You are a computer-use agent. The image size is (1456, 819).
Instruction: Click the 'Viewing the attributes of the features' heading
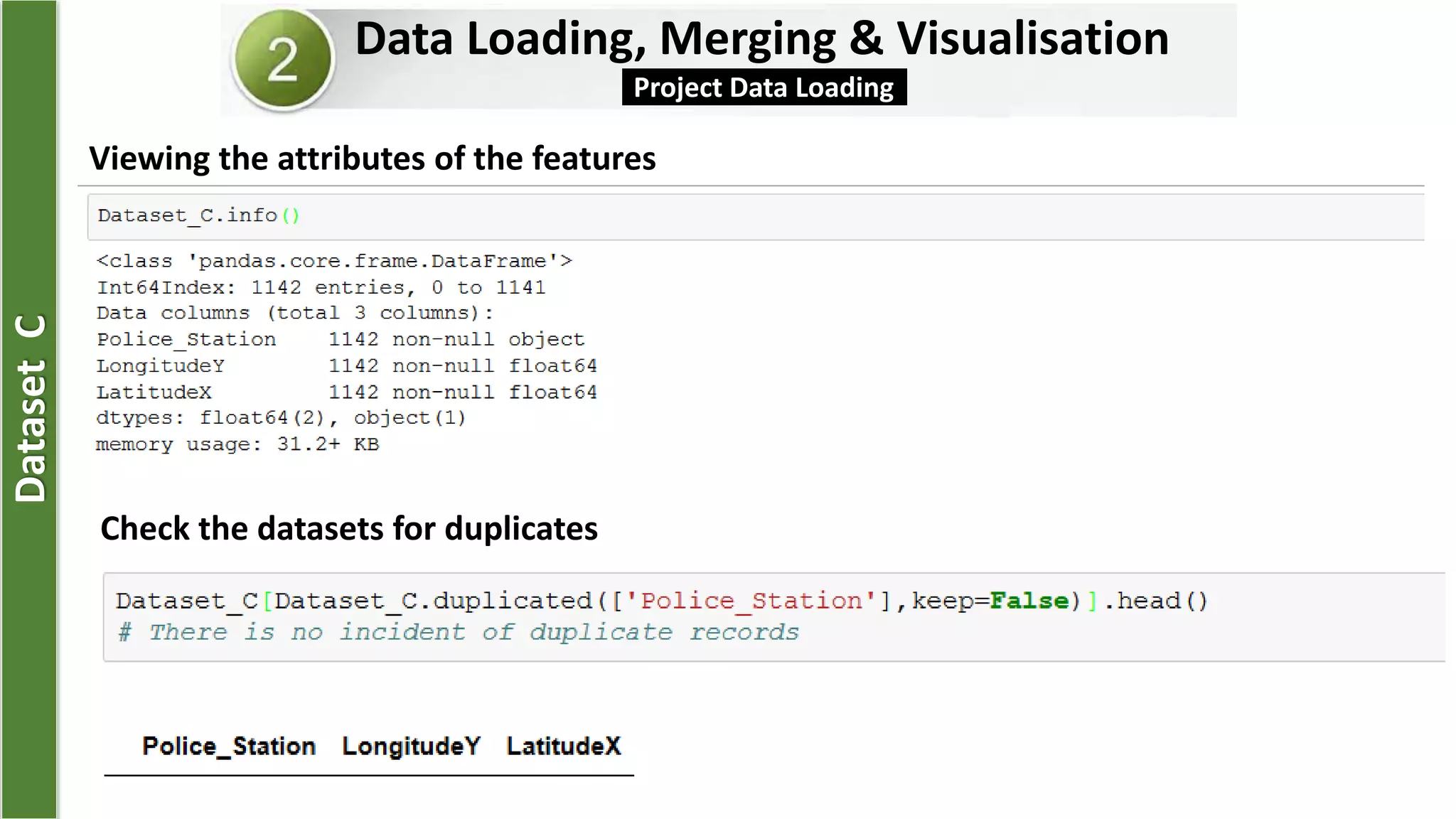point(372,158)
